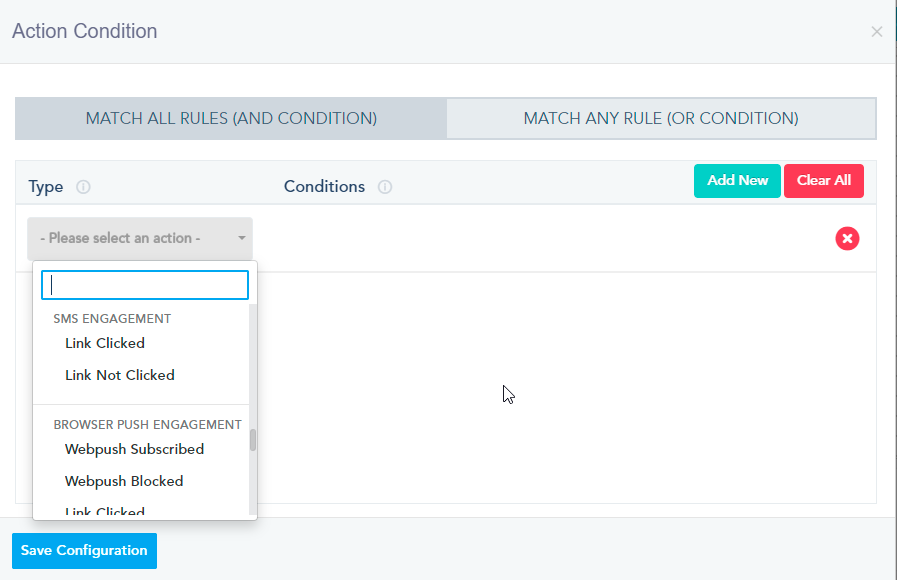Switch to Match Any Rule (OR condition)
The width and height of the screenshot is (897, 580).
661,118
